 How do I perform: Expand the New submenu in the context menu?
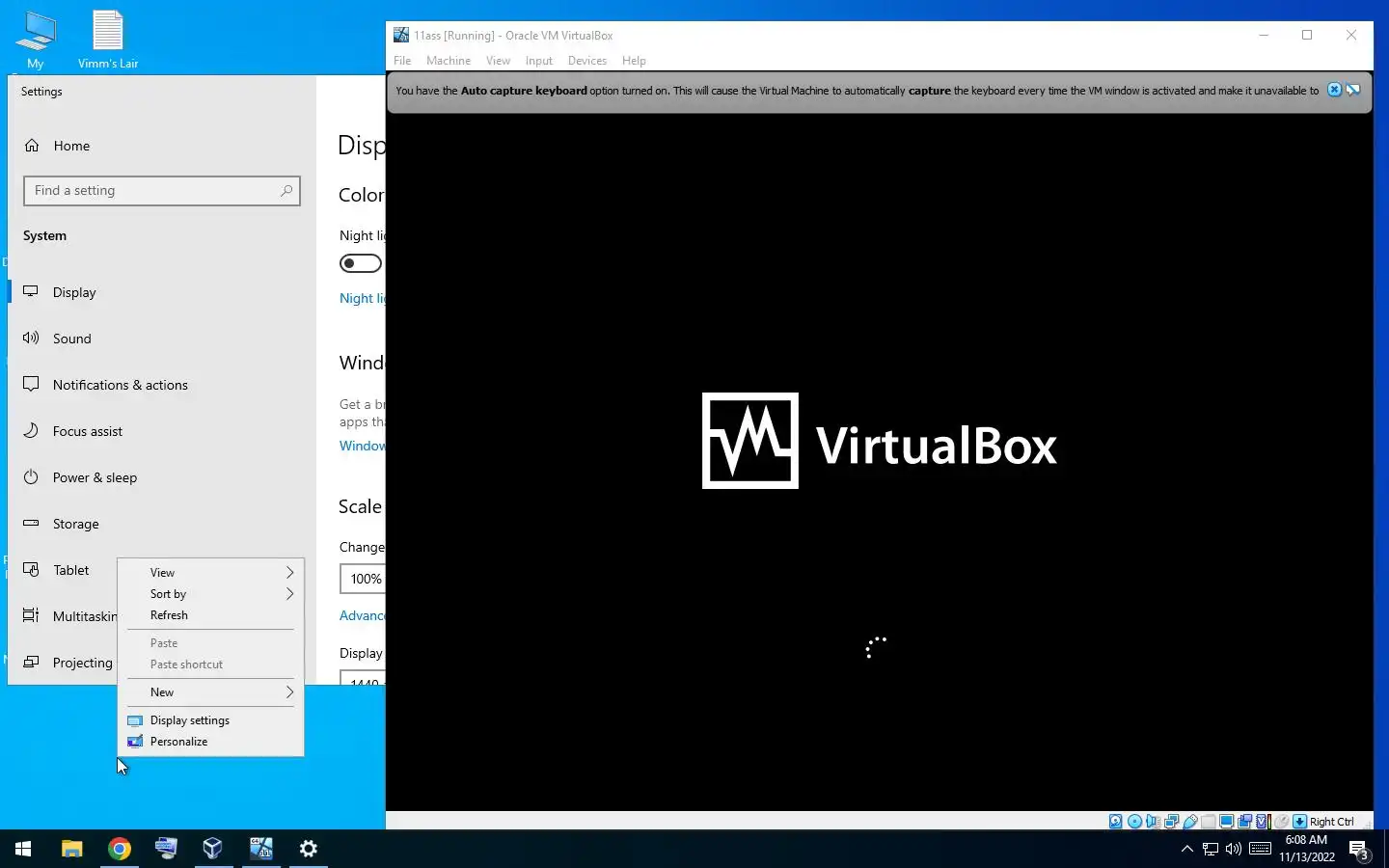(210, 692)
